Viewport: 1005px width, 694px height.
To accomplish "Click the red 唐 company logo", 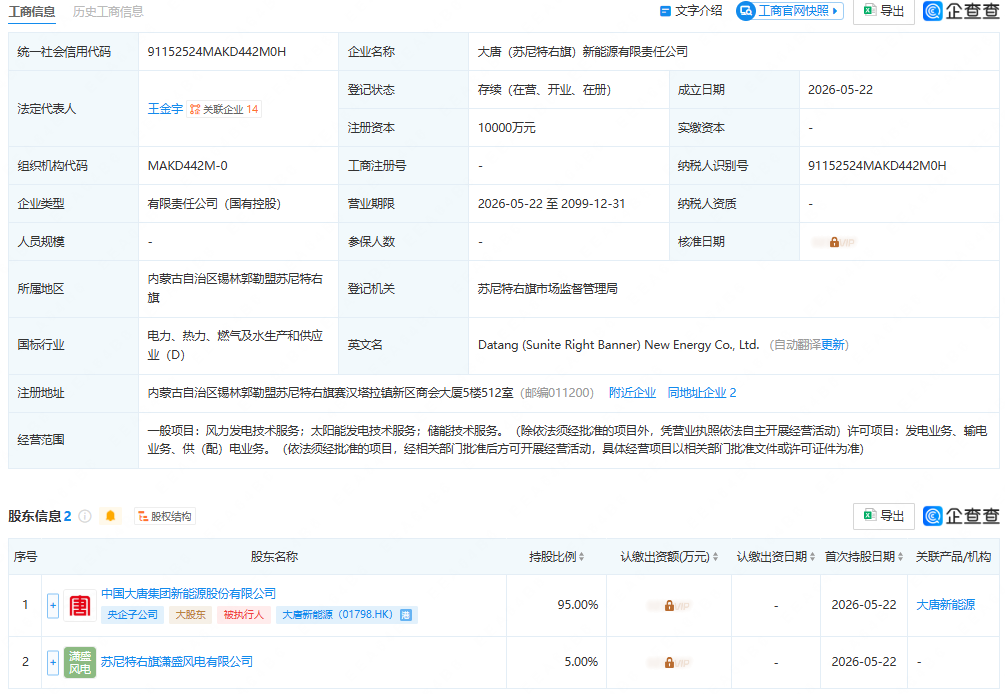I will tap(80, 606).
